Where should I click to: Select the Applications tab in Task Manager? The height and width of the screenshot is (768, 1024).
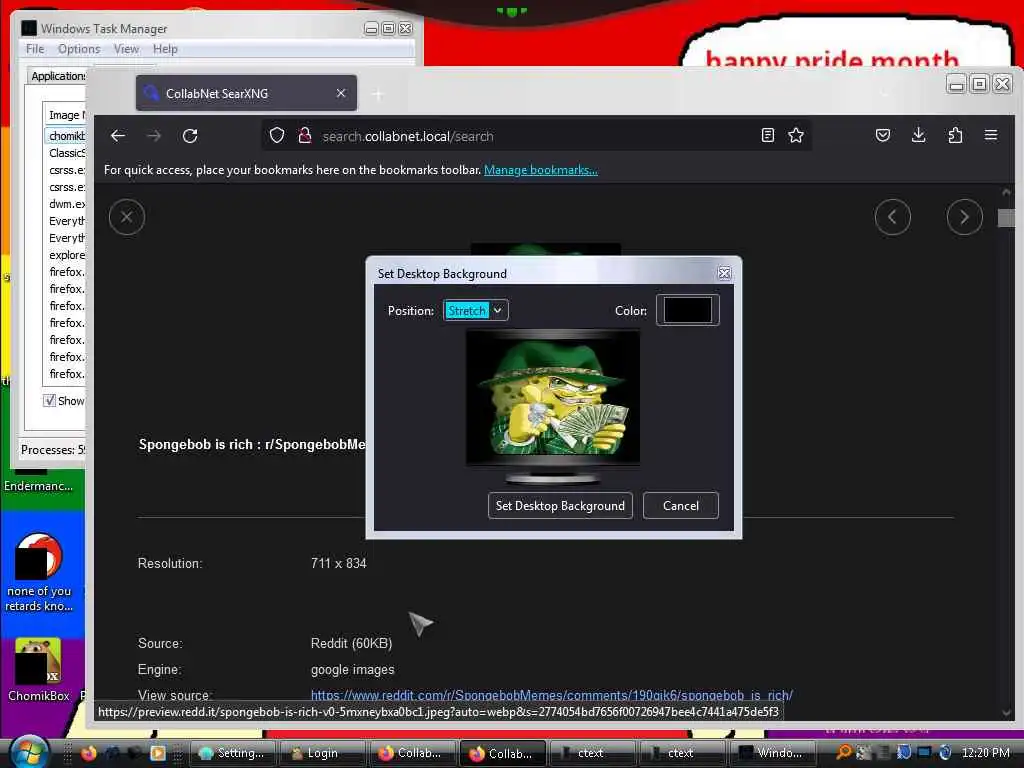pos(57,76)
